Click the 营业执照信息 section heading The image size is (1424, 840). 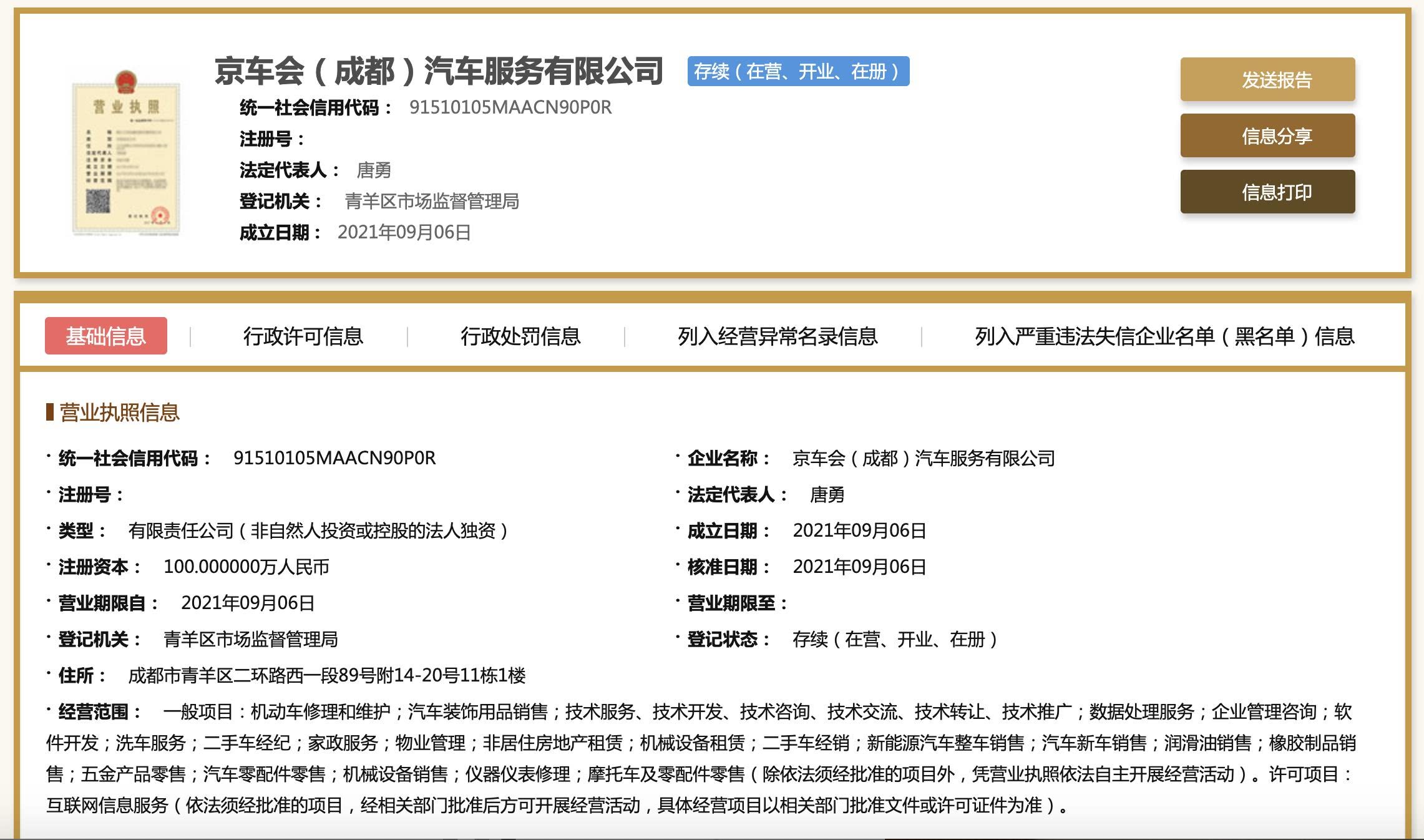tap(119, 412)
